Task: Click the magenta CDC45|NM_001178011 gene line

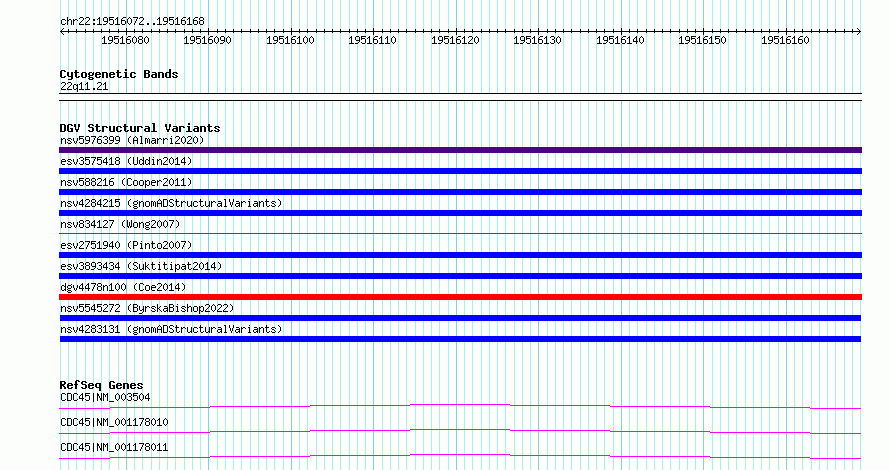Action: coord(460,456)
